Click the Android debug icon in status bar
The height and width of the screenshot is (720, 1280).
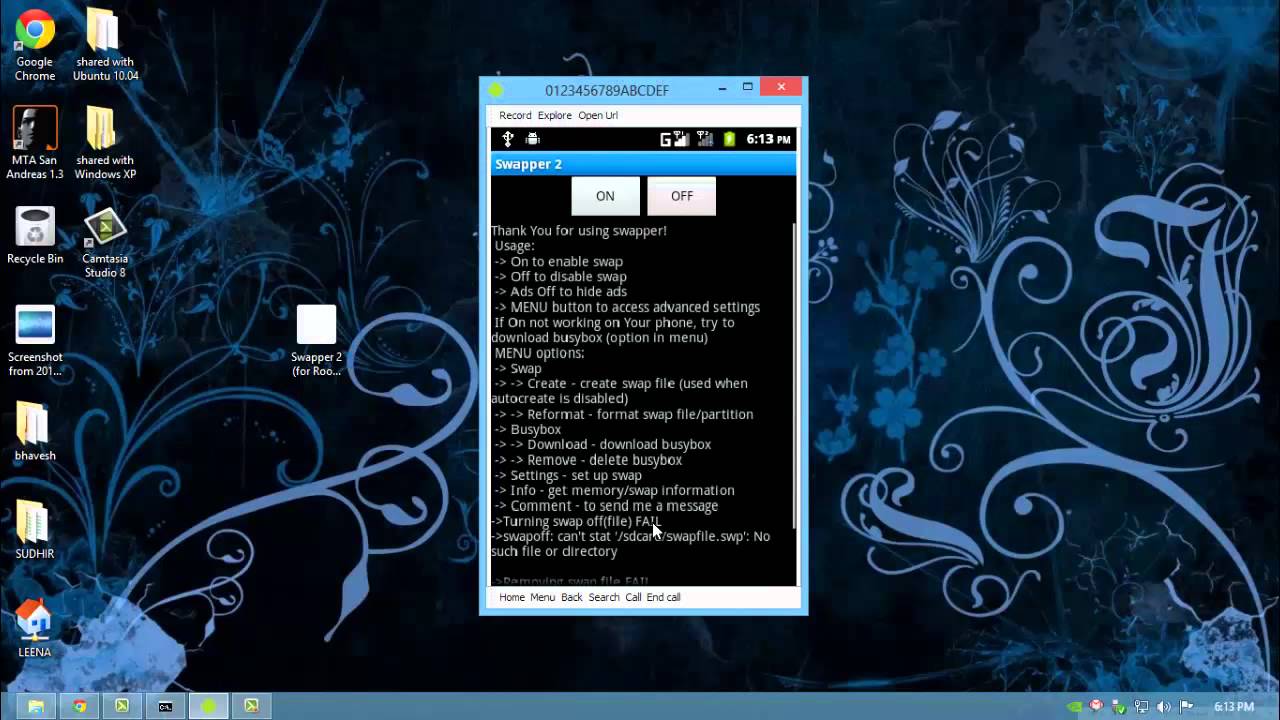click(532, 139)
